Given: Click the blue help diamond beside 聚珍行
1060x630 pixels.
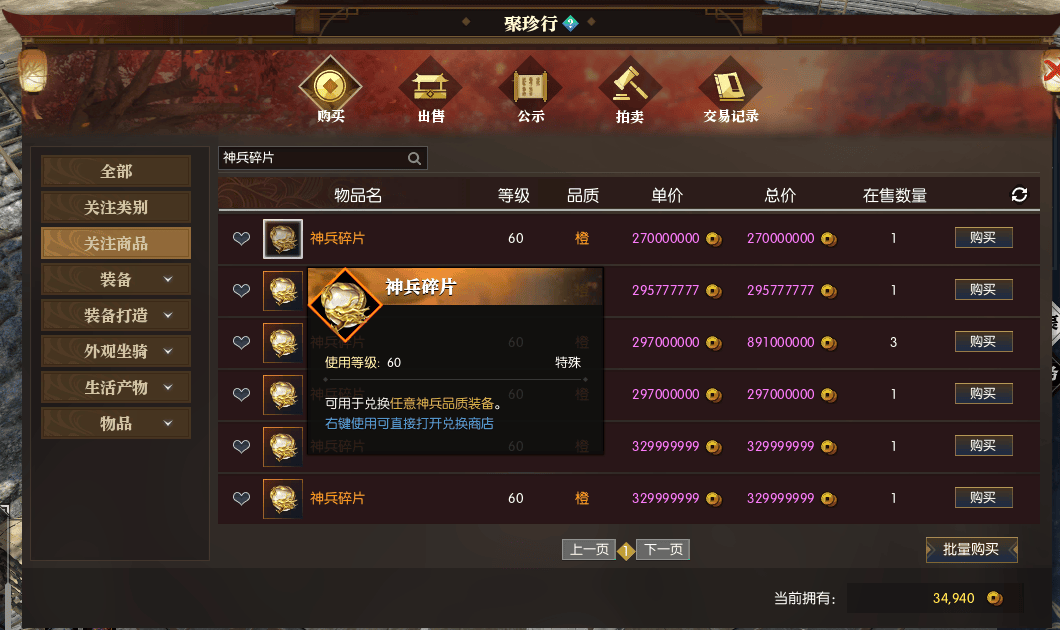Looking at the screenshot, I should pyautogui.click(x=571, y=23).
